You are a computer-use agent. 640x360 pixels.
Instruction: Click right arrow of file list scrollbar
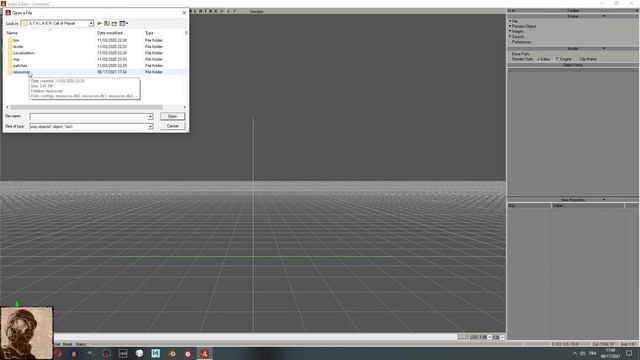point(184,107)
